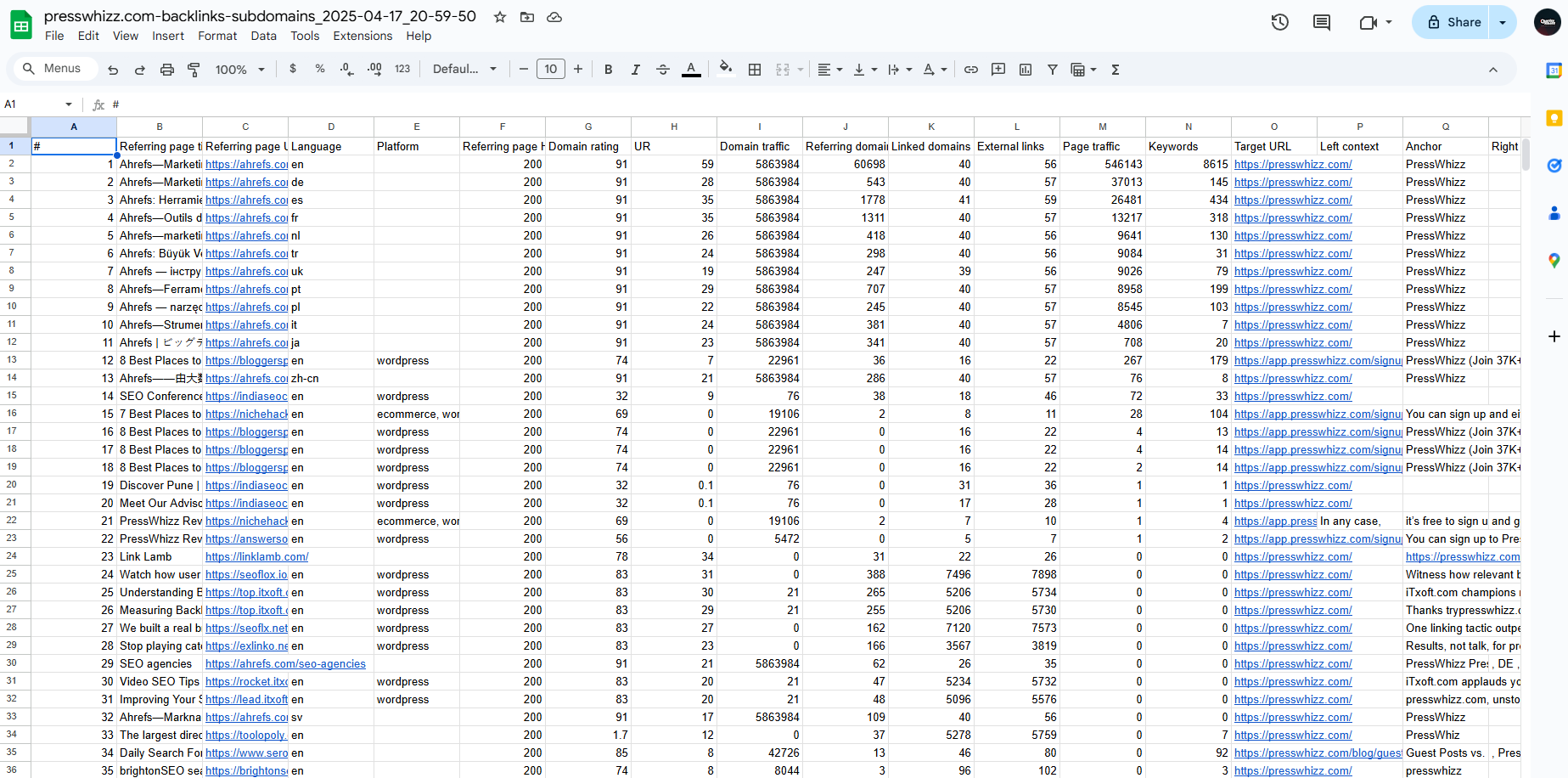Open the Data menu
This screenshot has width=1568, height=778.
click(263, 36)
